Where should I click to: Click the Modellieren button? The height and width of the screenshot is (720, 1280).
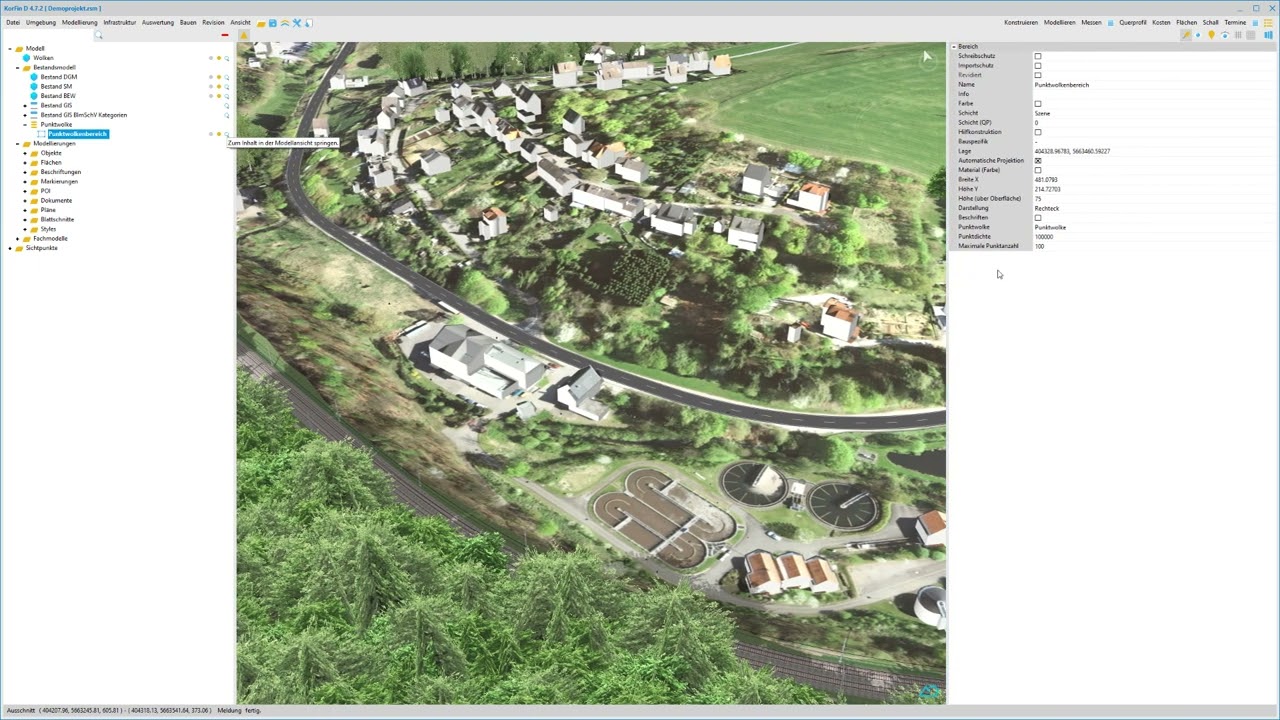(x=1060, y=22)
